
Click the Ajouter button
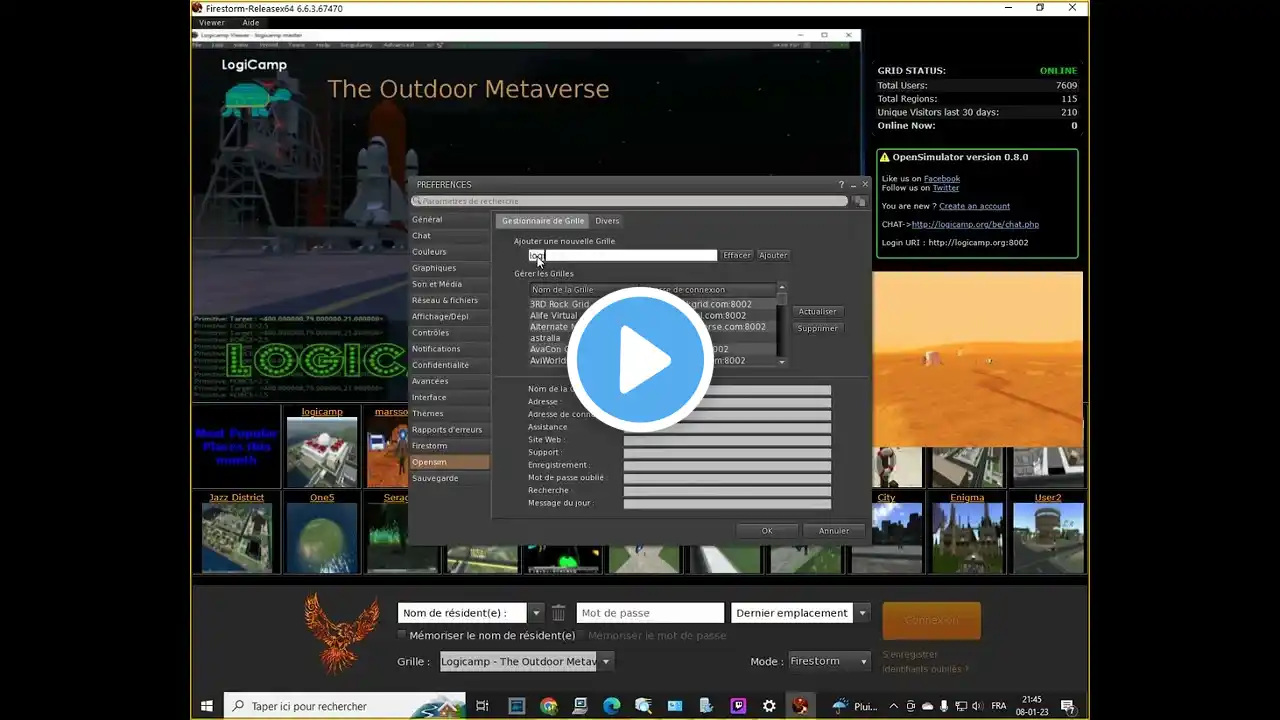773,255
